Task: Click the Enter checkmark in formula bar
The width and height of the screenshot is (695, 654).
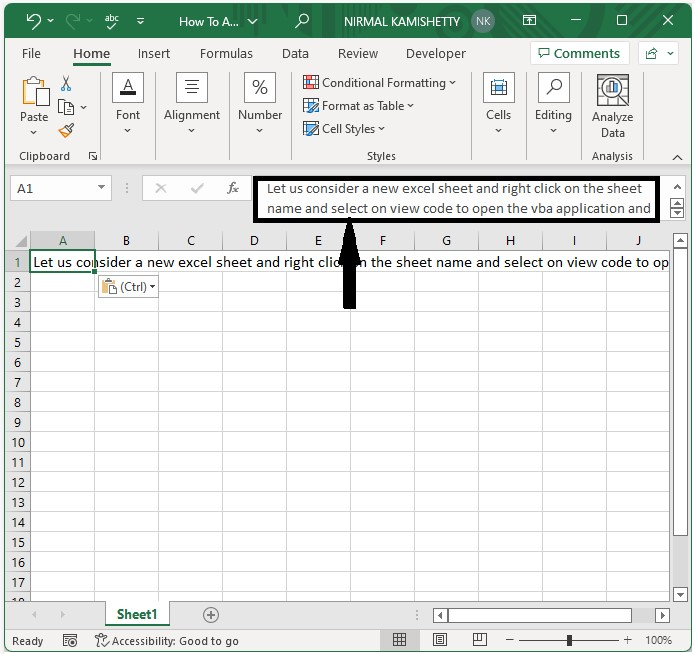Action: tap(197, 188)
